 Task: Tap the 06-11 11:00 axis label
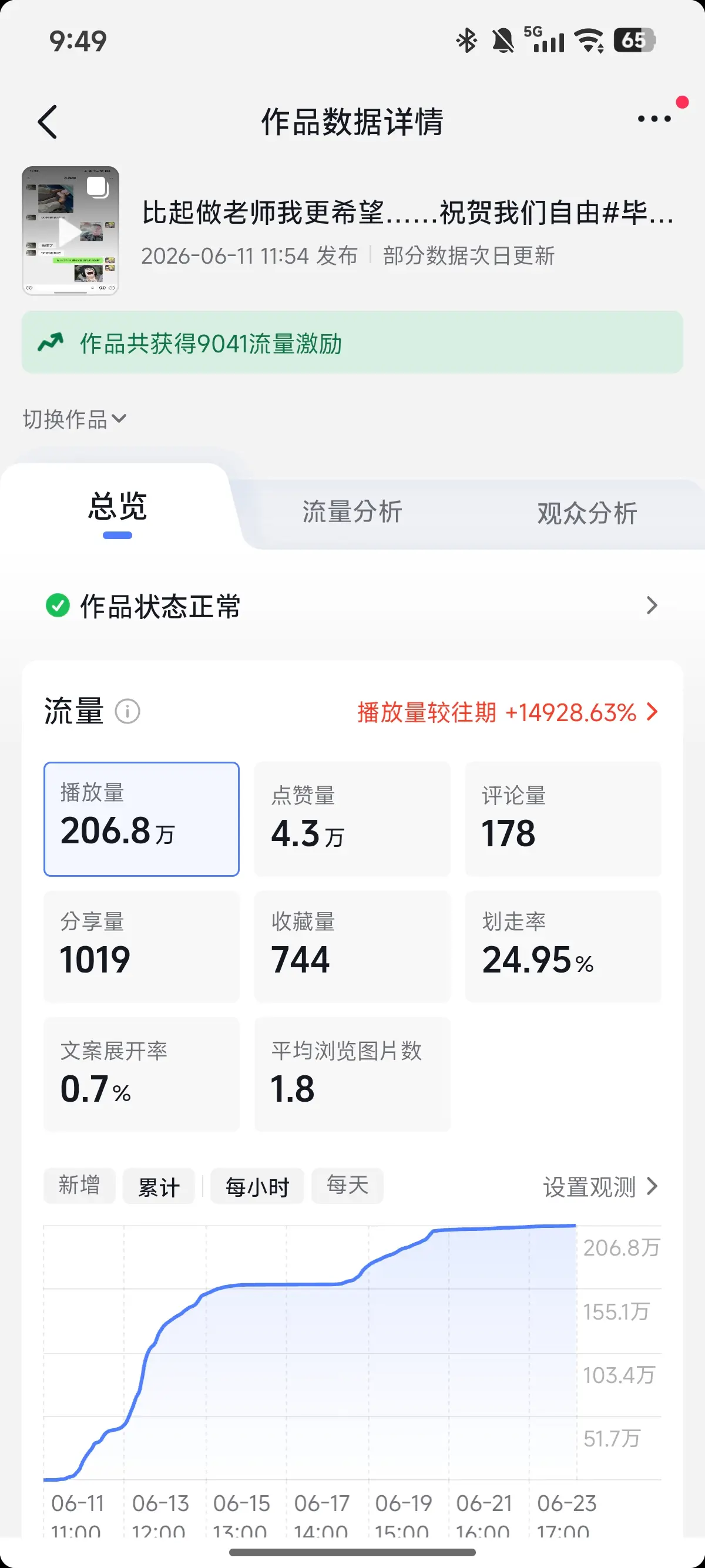78,1516
